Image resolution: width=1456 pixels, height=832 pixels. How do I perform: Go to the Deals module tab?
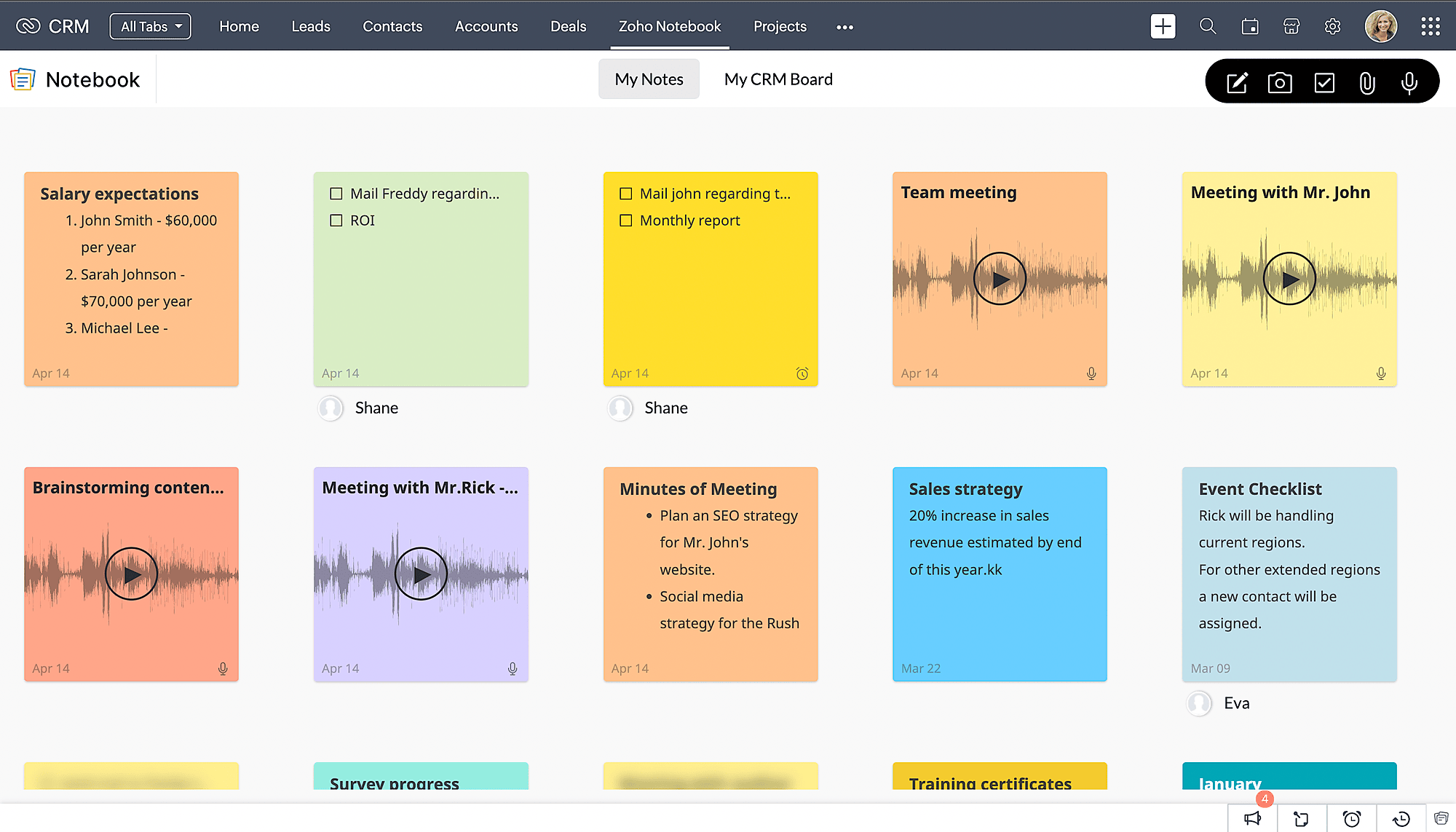[568, 27]
